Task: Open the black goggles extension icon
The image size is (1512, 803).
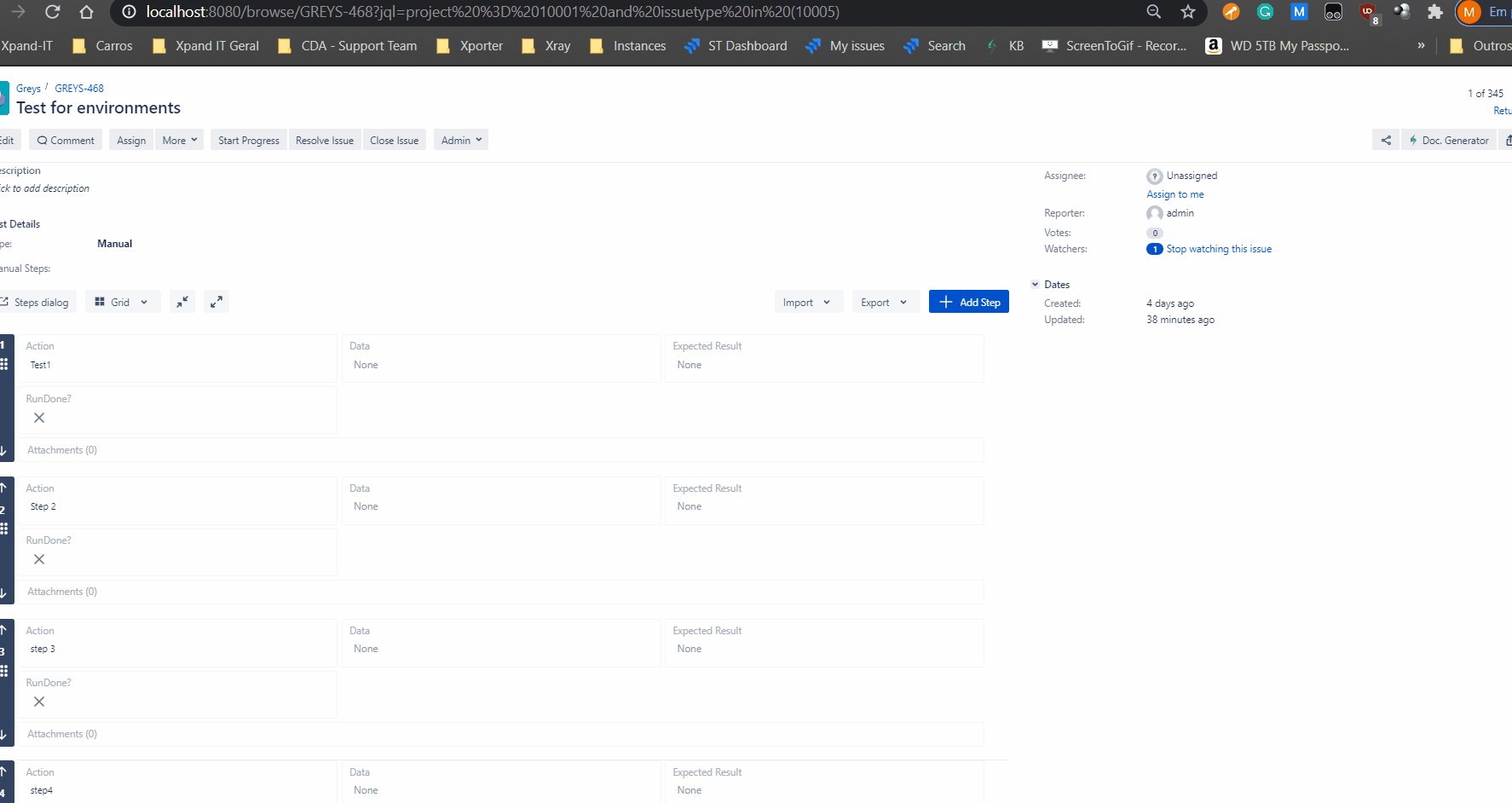Action: click(x=1333, y=12)
